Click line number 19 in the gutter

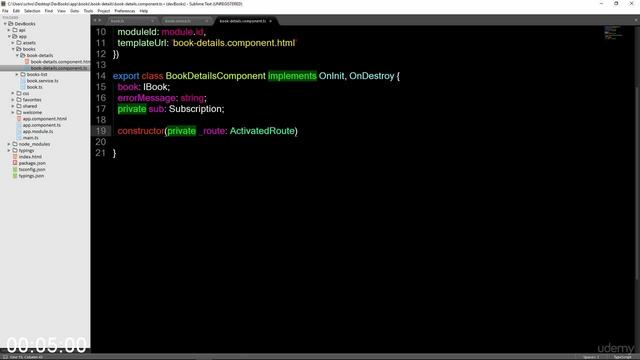click(x=100, y=131)
